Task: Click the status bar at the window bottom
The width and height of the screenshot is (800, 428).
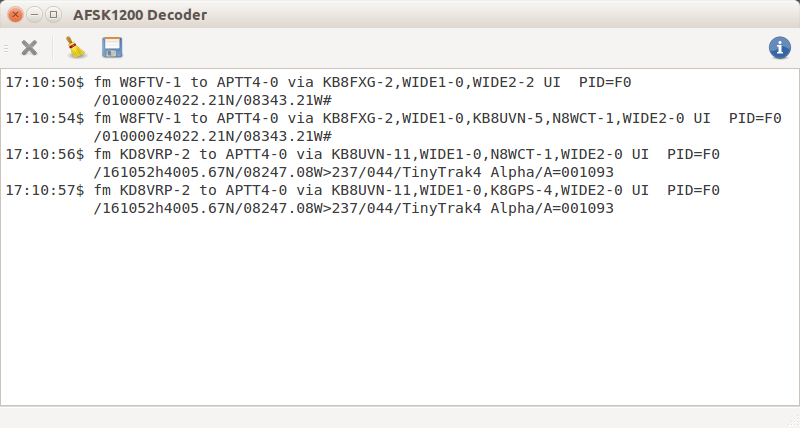Action: pyautogui.click(x=400, y=417)
